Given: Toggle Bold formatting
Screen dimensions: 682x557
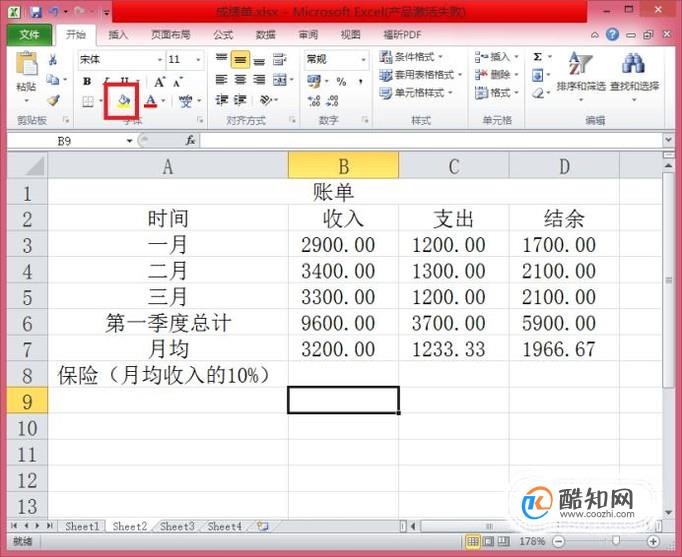Looking at the screenshot, I should (87, 81).
